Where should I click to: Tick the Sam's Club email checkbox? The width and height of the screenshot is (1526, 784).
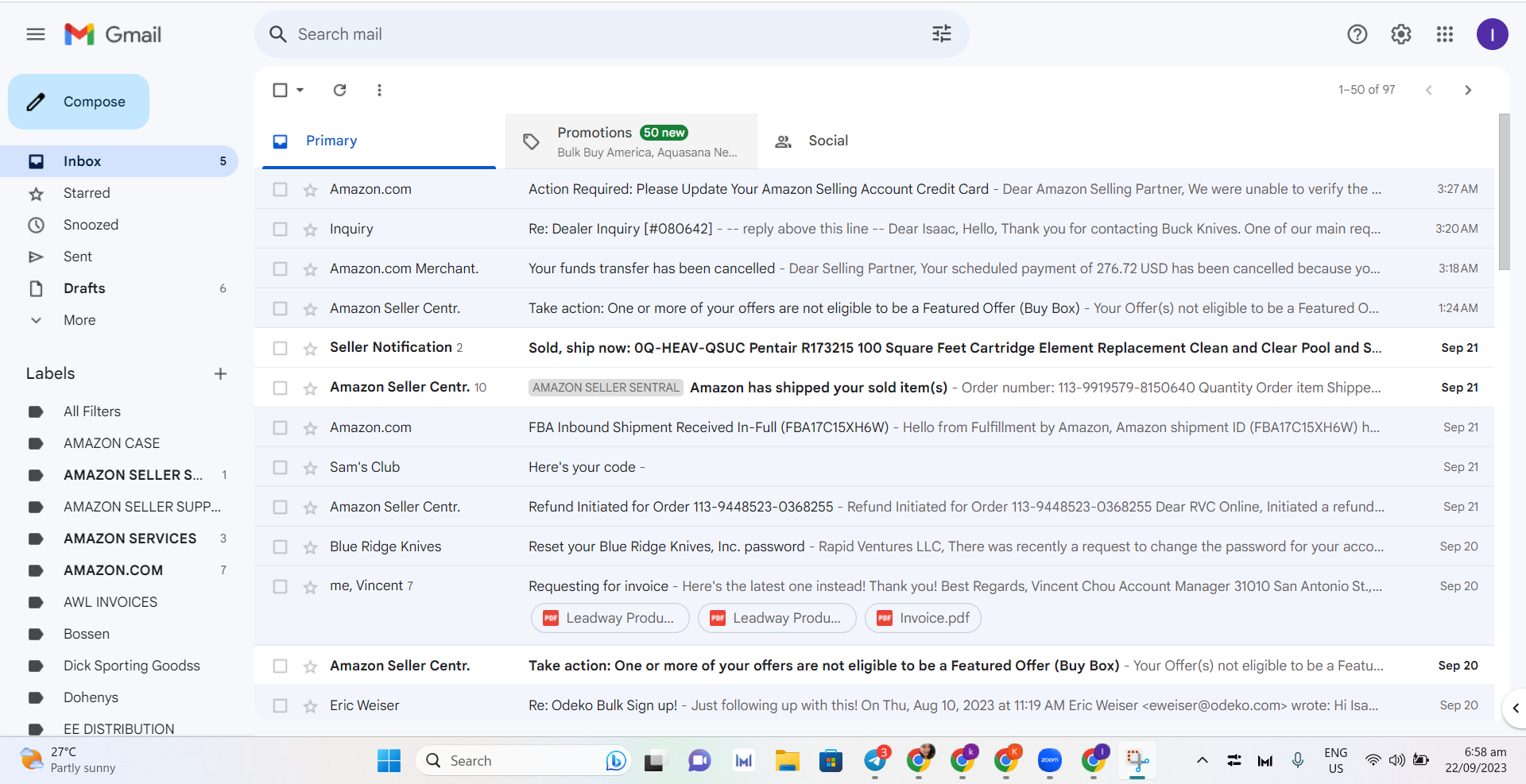click(x=280, y=467)
